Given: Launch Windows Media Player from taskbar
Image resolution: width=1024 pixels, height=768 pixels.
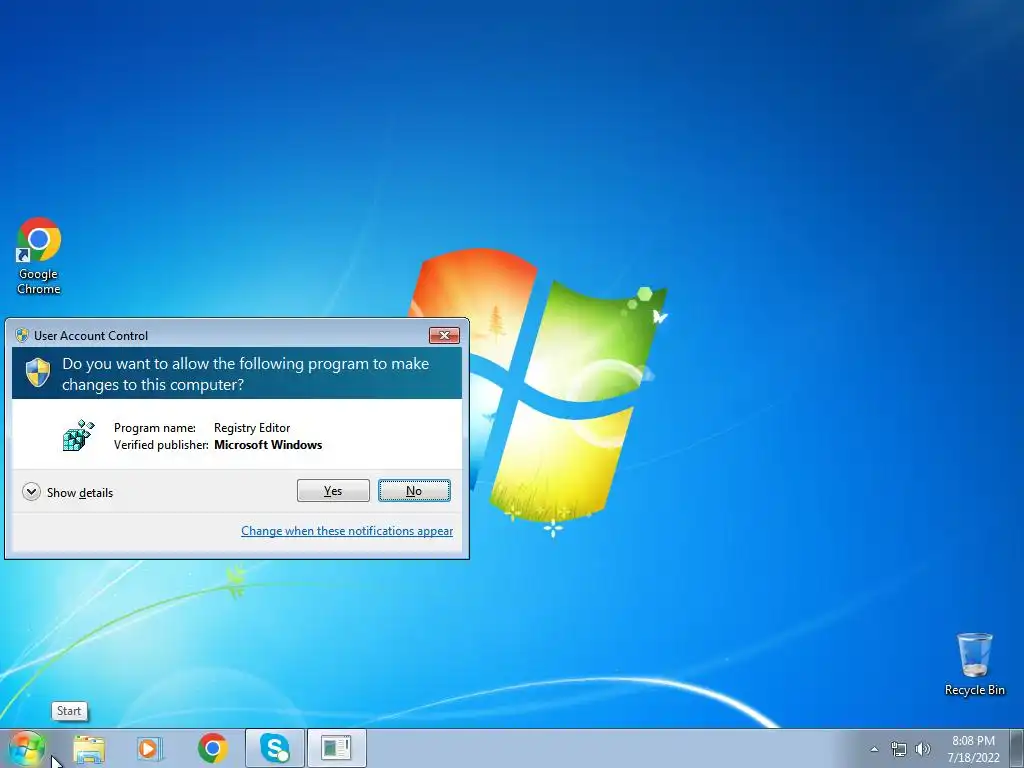Looking at the screenshot, I should tap(150, 748).
